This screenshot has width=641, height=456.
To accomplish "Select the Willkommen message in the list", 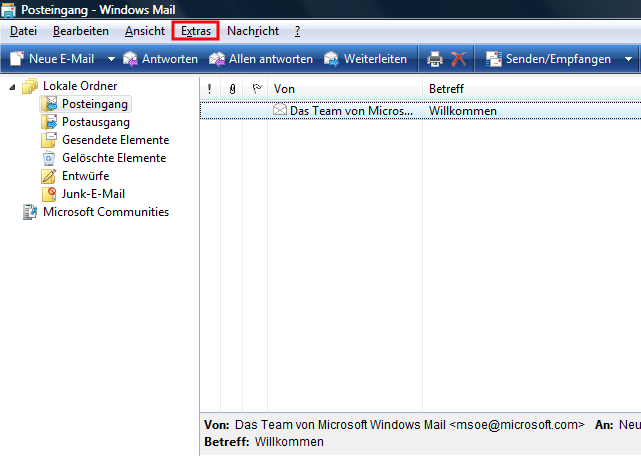I will tap(400, 111).
